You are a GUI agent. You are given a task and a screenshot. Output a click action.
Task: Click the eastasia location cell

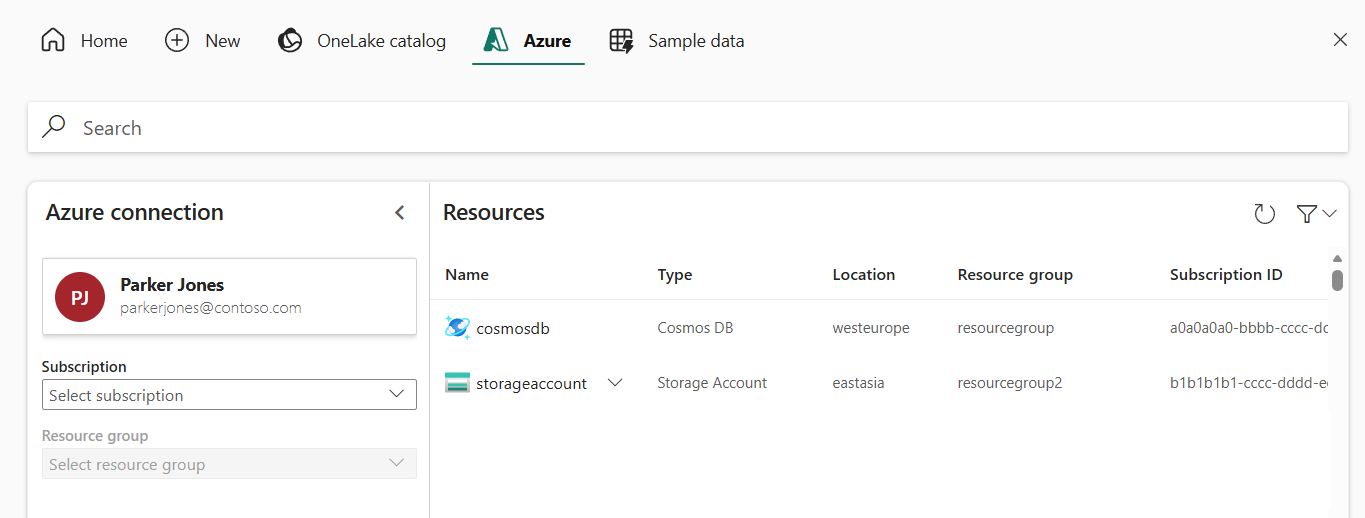858,383
